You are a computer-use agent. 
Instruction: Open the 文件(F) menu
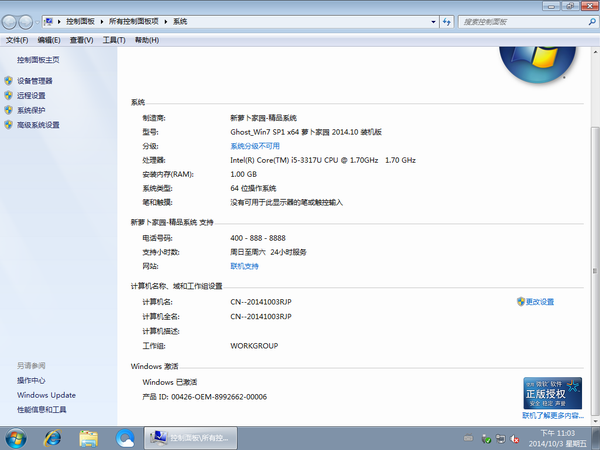[x=17, y=40]
